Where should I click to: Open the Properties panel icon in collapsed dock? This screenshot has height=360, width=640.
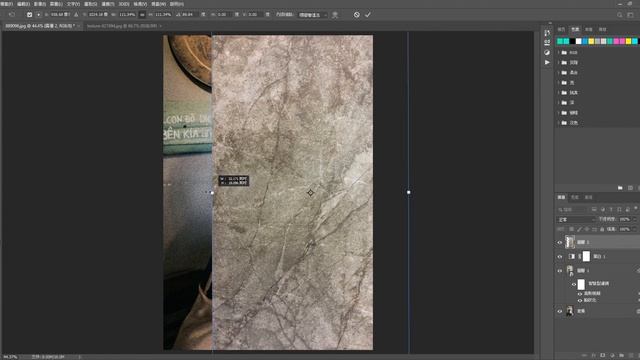[547, 42]
